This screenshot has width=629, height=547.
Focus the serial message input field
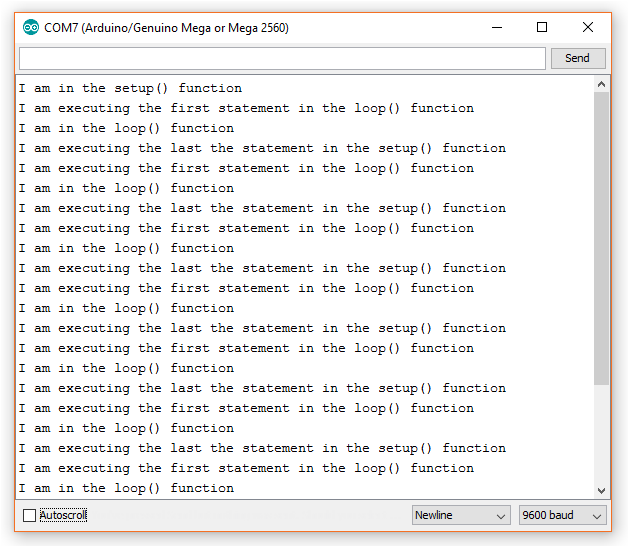click(x=282, y=58)
